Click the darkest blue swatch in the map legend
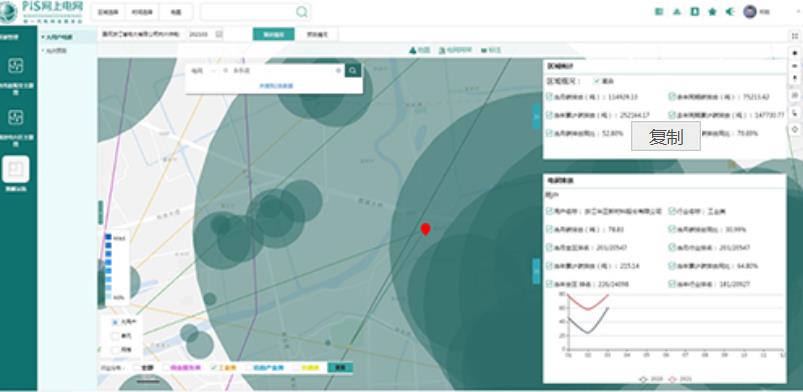This screenshot has height=392, width=803. [x=108, y=237]
